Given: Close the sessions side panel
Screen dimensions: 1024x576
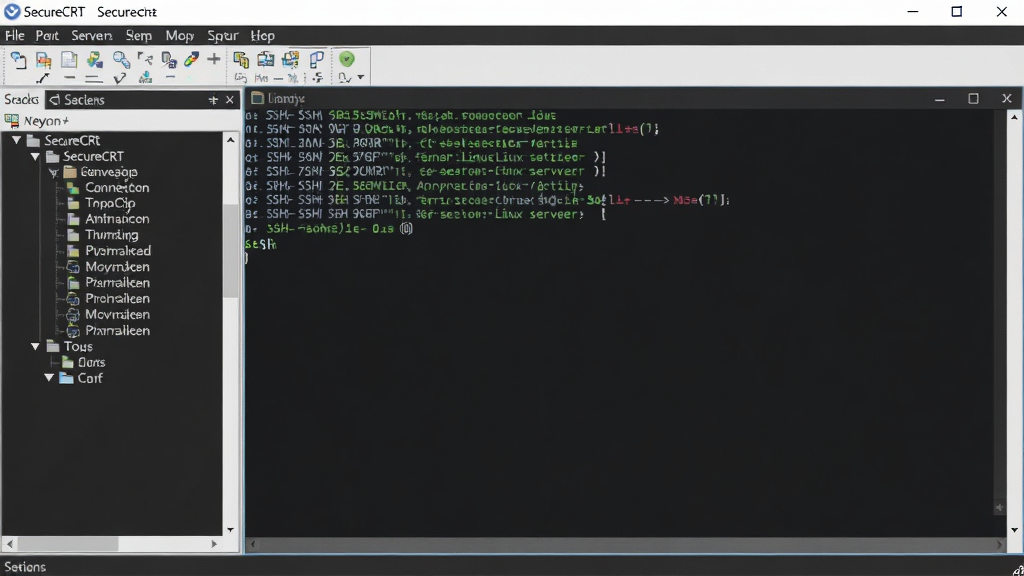Looking at the screenshot, I should [230, 100].
